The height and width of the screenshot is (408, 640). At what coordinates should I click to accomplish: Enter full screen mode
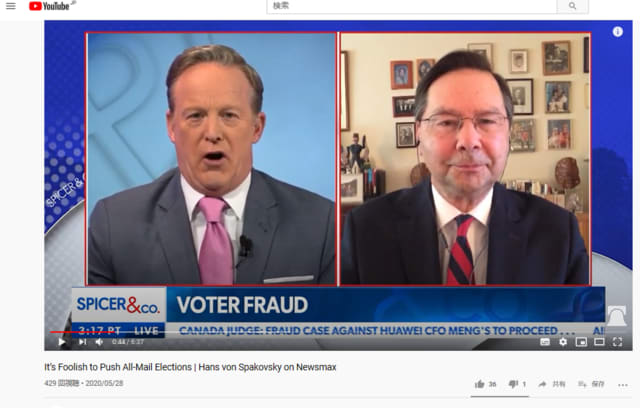[x=618, y=342]
